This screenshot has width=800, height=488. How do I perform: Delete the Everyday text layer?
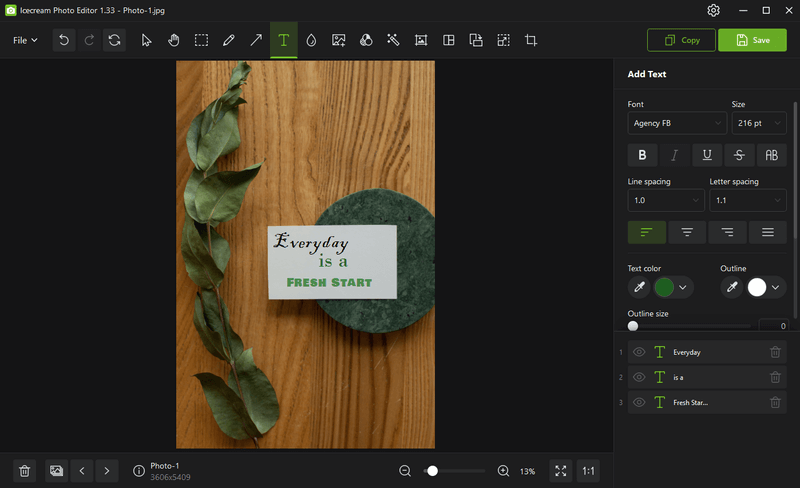775,352
